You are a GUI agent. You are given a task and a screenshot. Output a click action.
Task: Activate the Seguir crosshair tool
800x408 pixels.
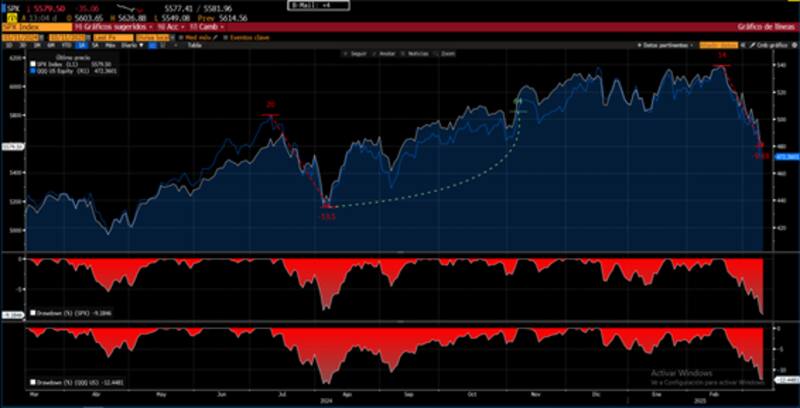pos(357,54)
